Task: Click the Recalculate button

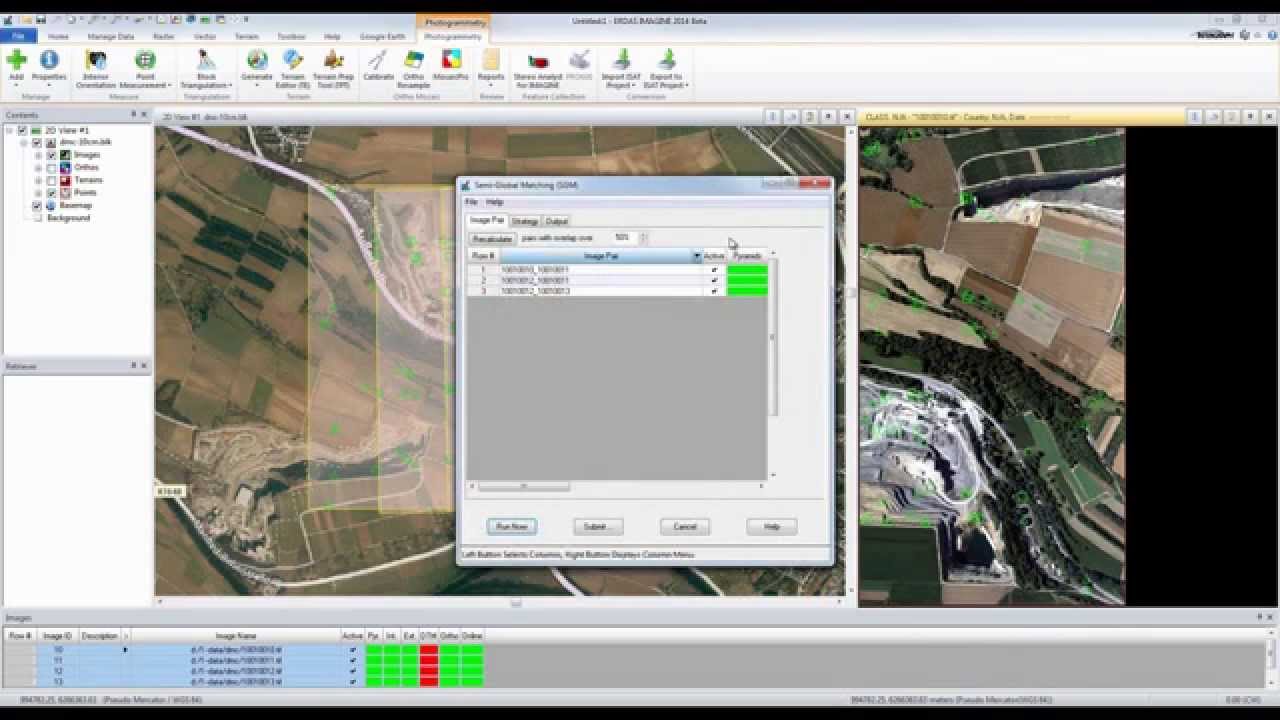Action: (492, 239)
